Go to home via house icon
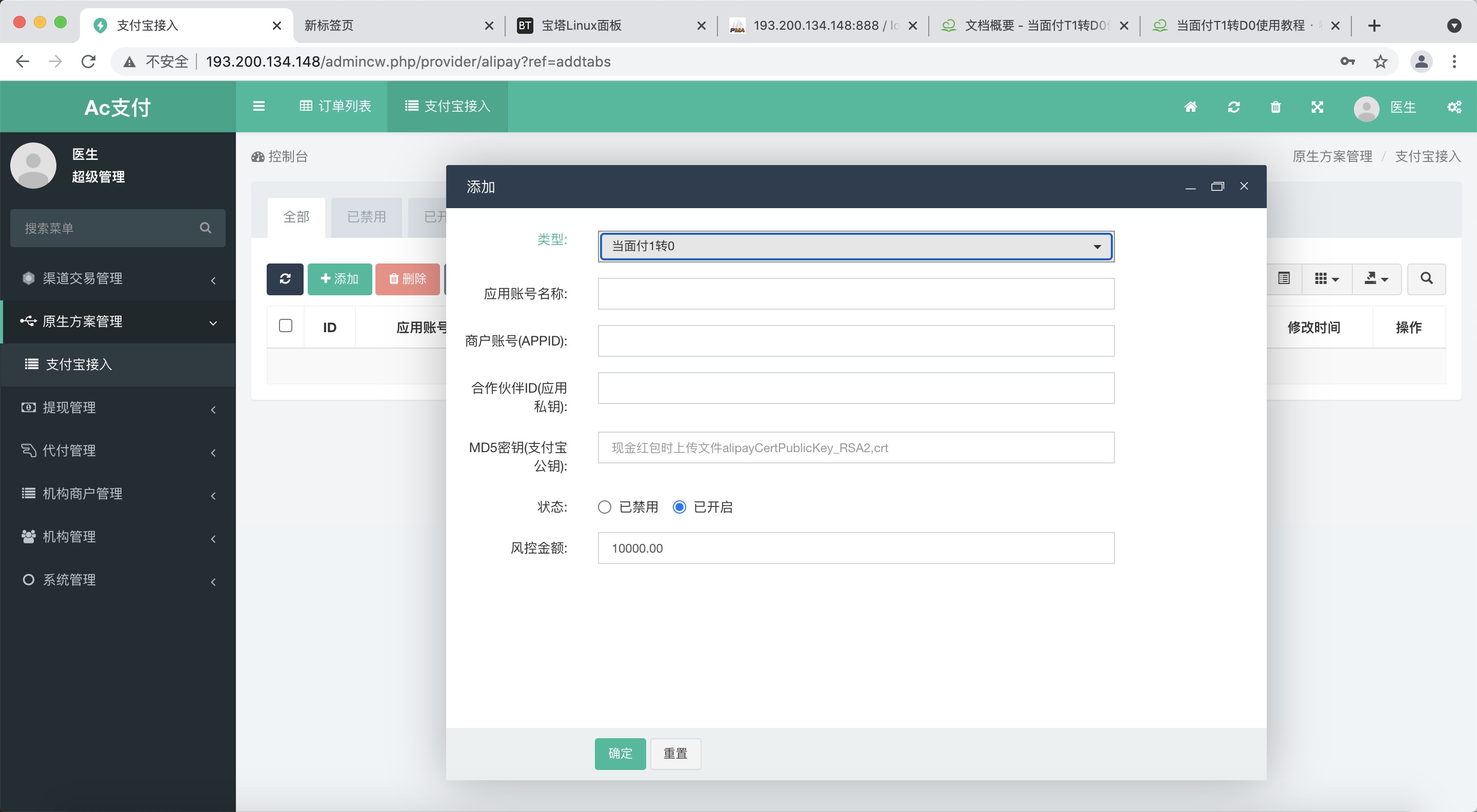The image size is (1477, 812). tap(1190, 107)
